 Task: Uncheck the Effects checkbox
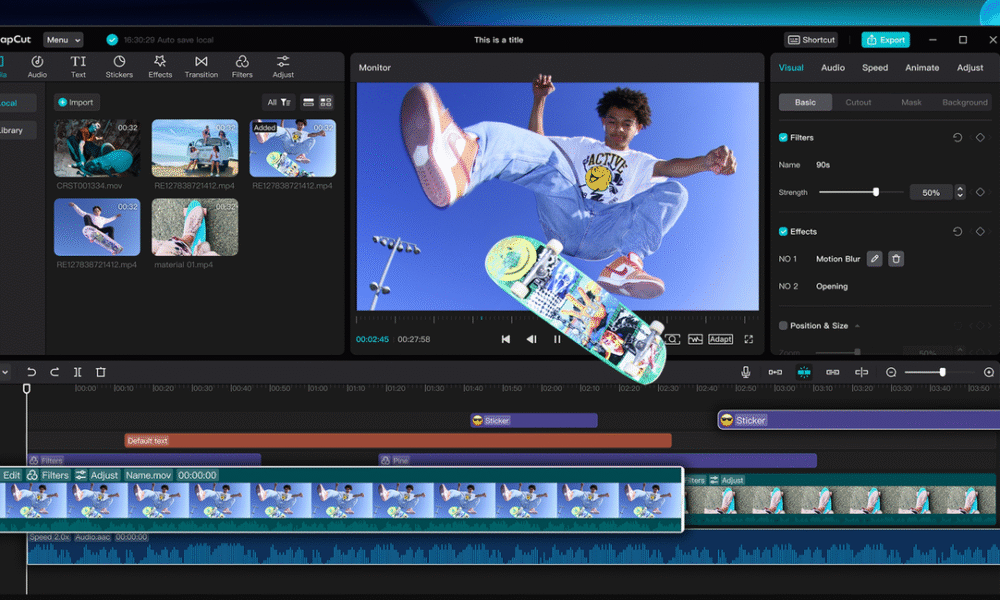point(783,231)
